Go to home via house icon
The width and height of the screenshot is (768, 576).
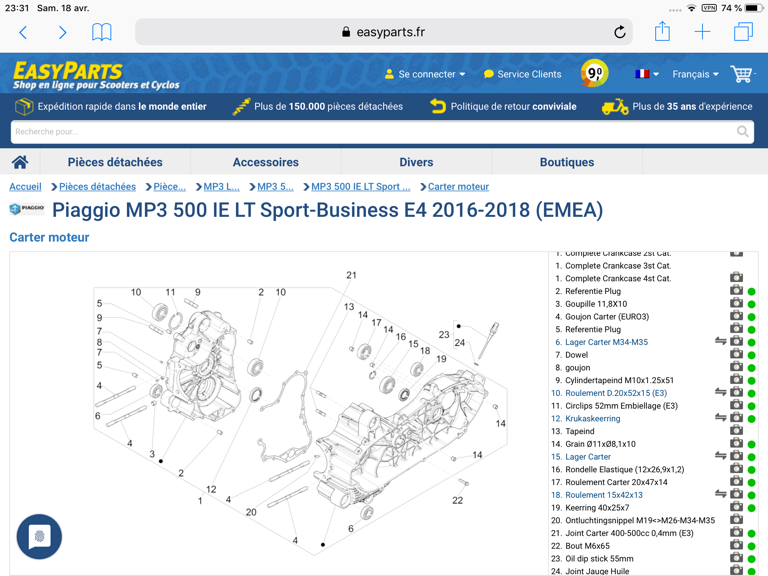click(20, 162)
